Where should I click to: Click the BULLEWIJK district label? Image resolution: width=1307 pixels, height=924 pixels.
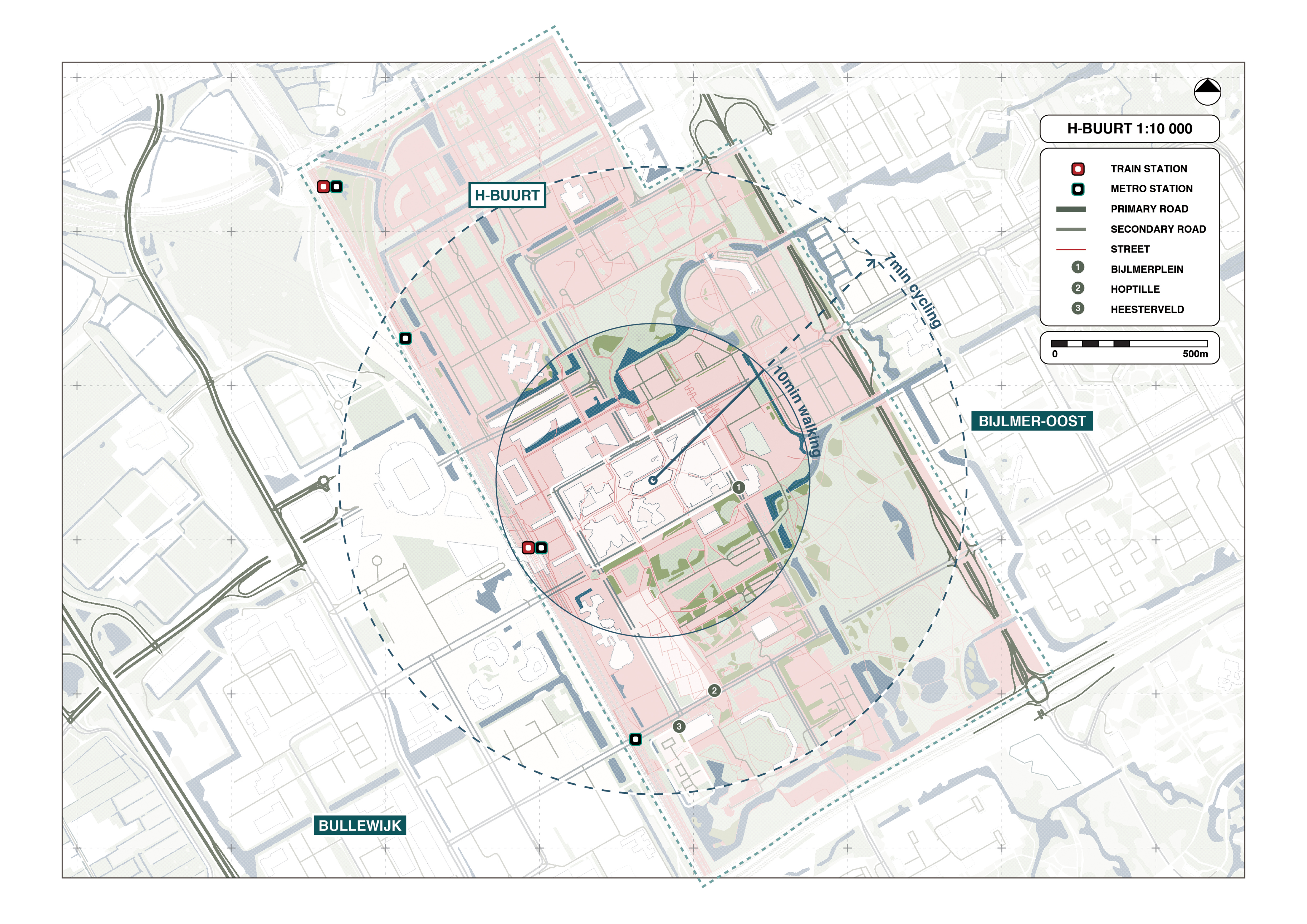[360, 825]
